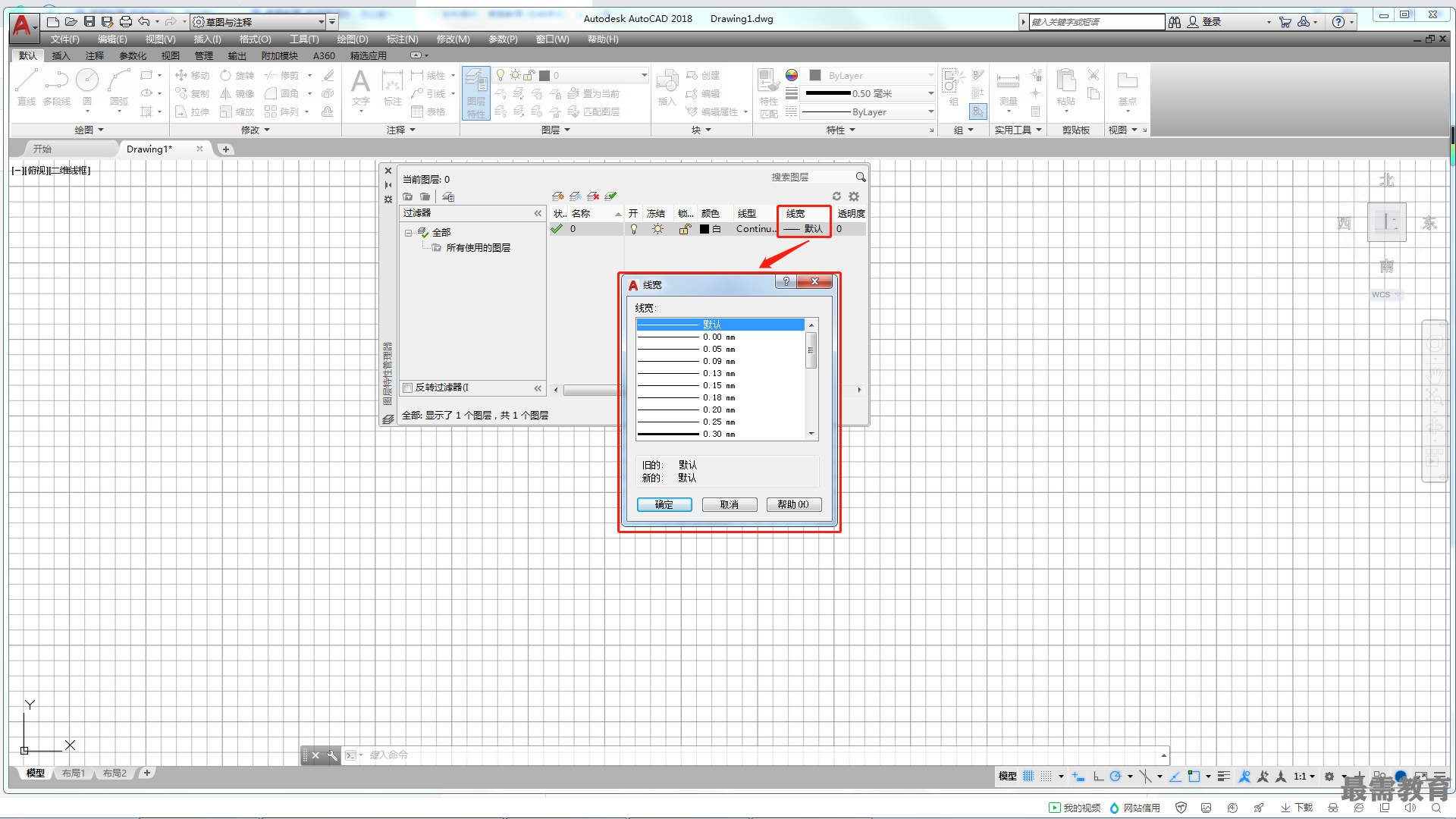
Task: Open the lineweight 0.50 毫米 dropdown
Action: tap(871, 93)
